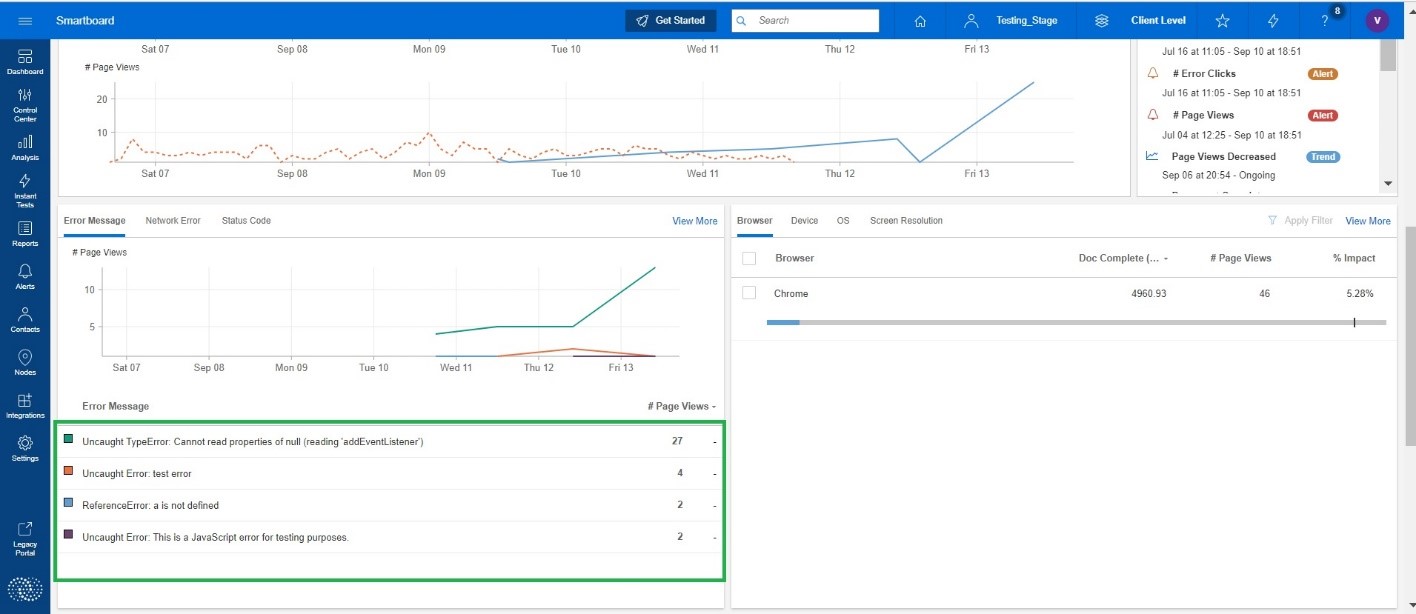Click the Apply Filter funnel icon
This screenshot has height=614, width=1416.
point(1272,221)
